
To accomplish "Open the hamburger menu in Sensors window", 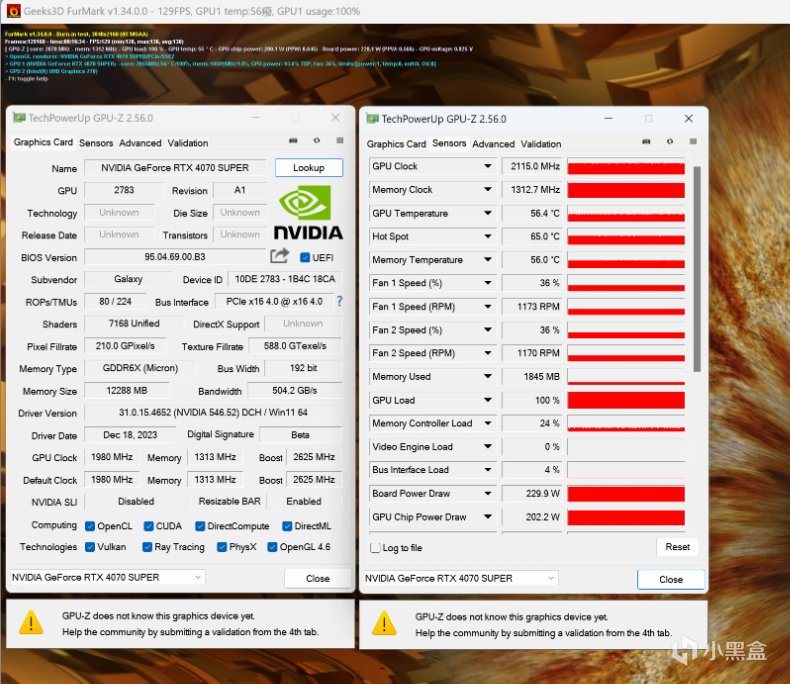I will (693, 142).
